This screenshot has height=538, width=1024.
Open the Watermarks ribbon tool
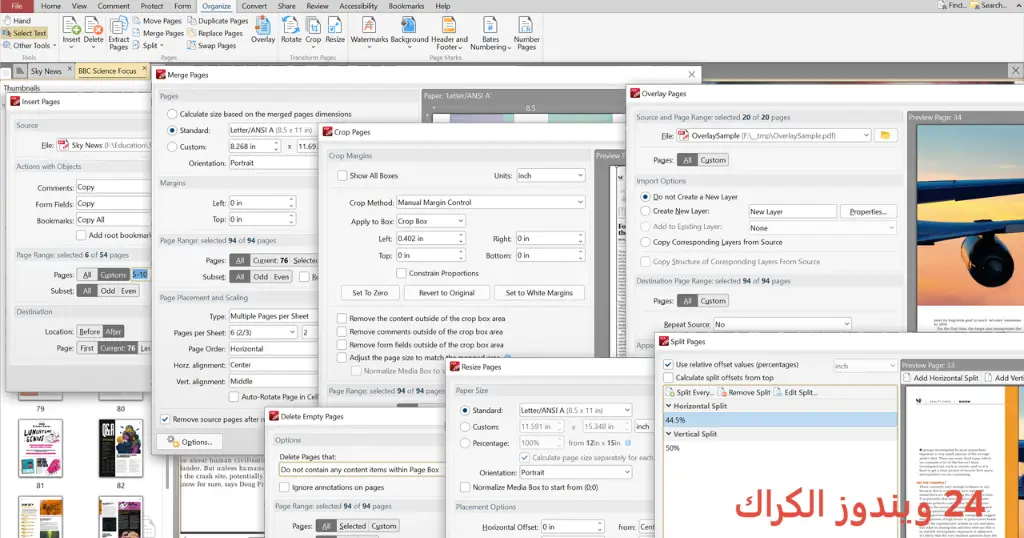(x=369, y=31)
